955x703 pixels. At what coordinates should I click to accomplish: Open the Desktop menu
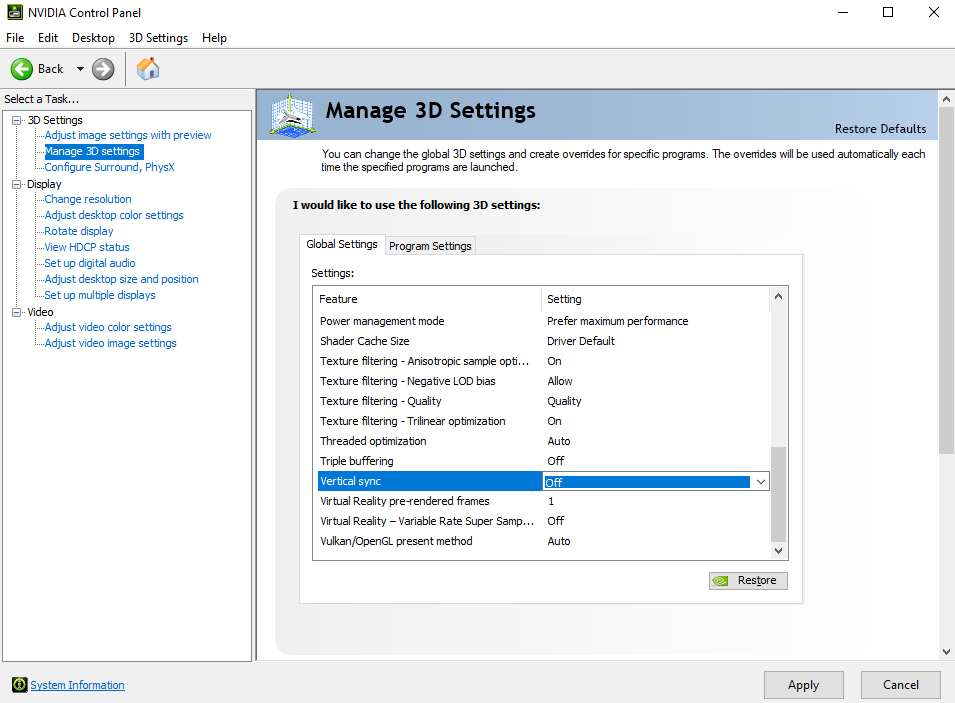93,38
